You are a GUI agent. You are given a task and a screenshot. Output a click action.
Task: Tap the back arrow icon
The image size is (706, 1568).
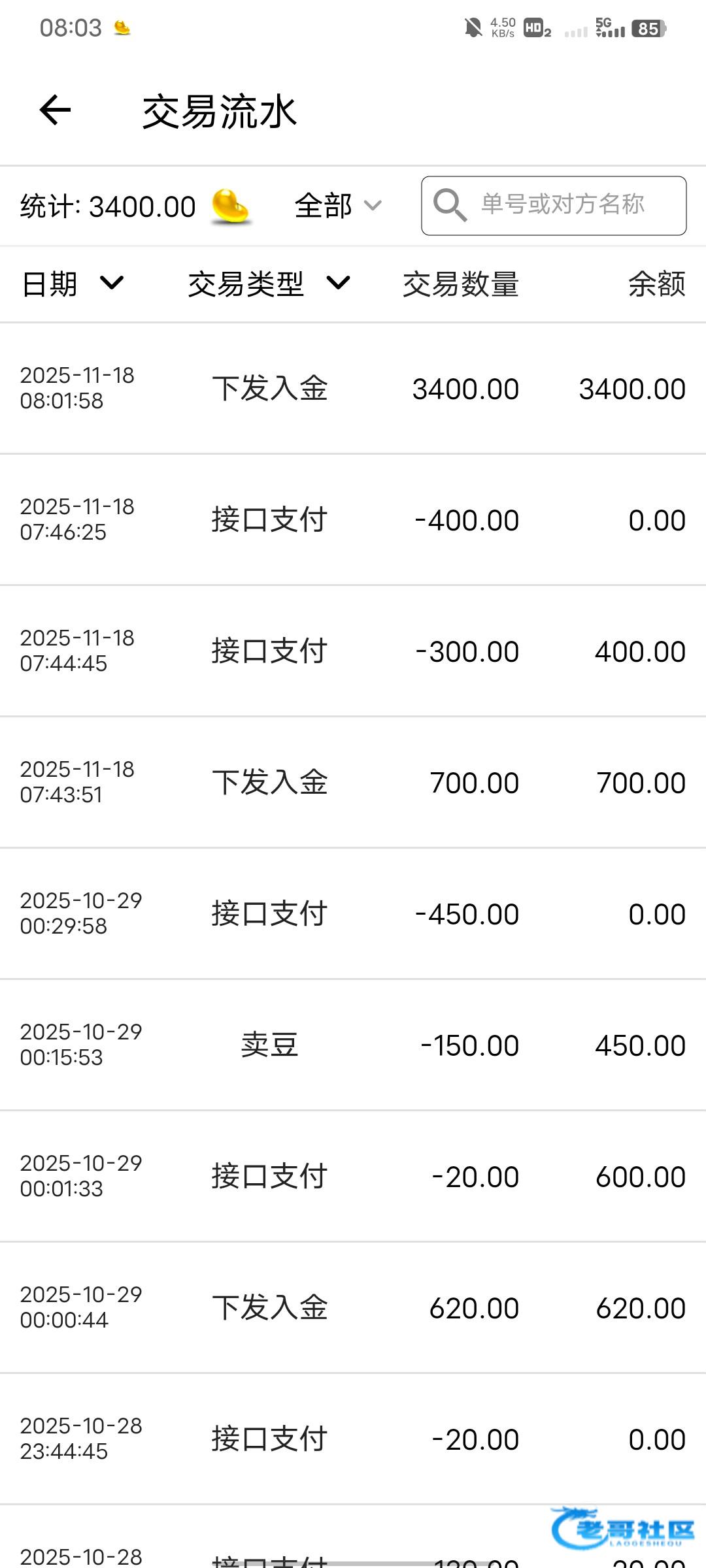point(55,110)
